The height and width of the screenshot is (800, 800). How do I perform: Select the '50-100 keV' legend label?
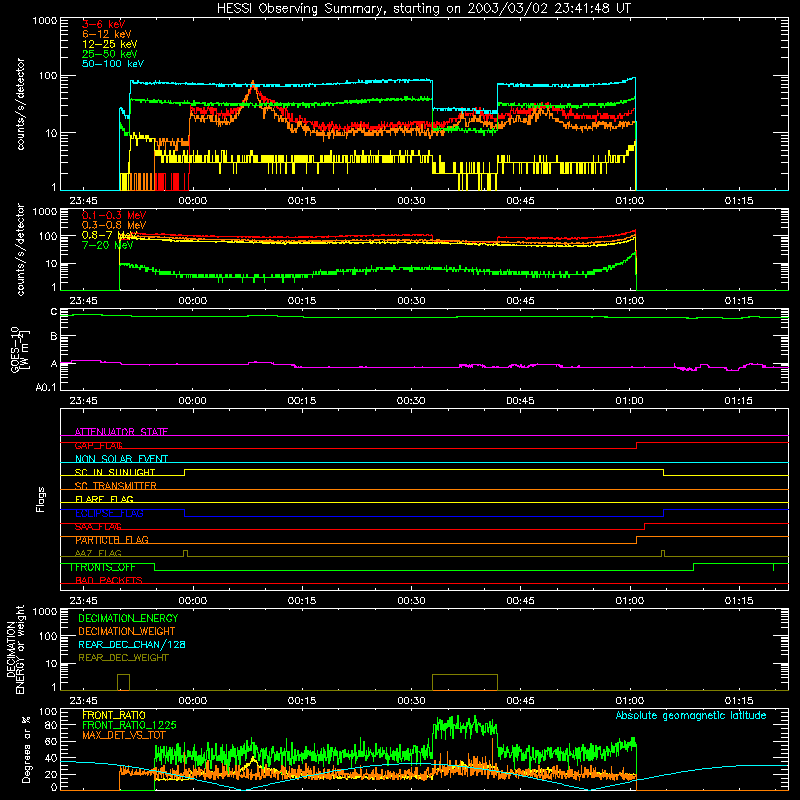point(113,64)
